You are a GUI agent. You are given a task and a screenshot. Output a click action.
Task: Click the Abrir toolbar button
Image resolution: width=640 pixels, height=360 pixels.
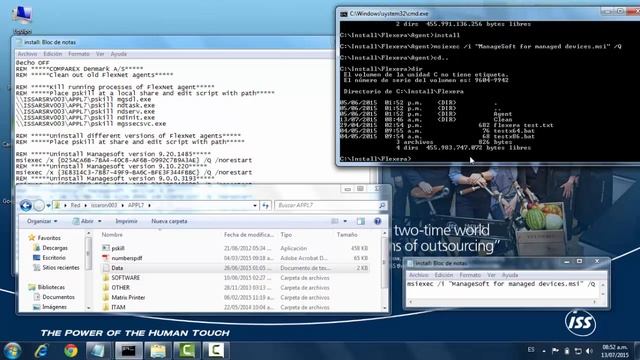[83, 221]
